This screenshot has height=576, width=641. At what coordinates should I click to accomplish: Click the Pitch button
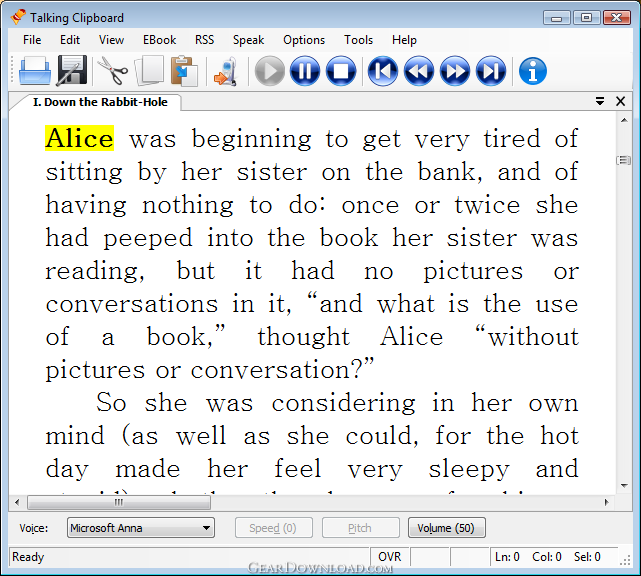(x=360, y=528)
